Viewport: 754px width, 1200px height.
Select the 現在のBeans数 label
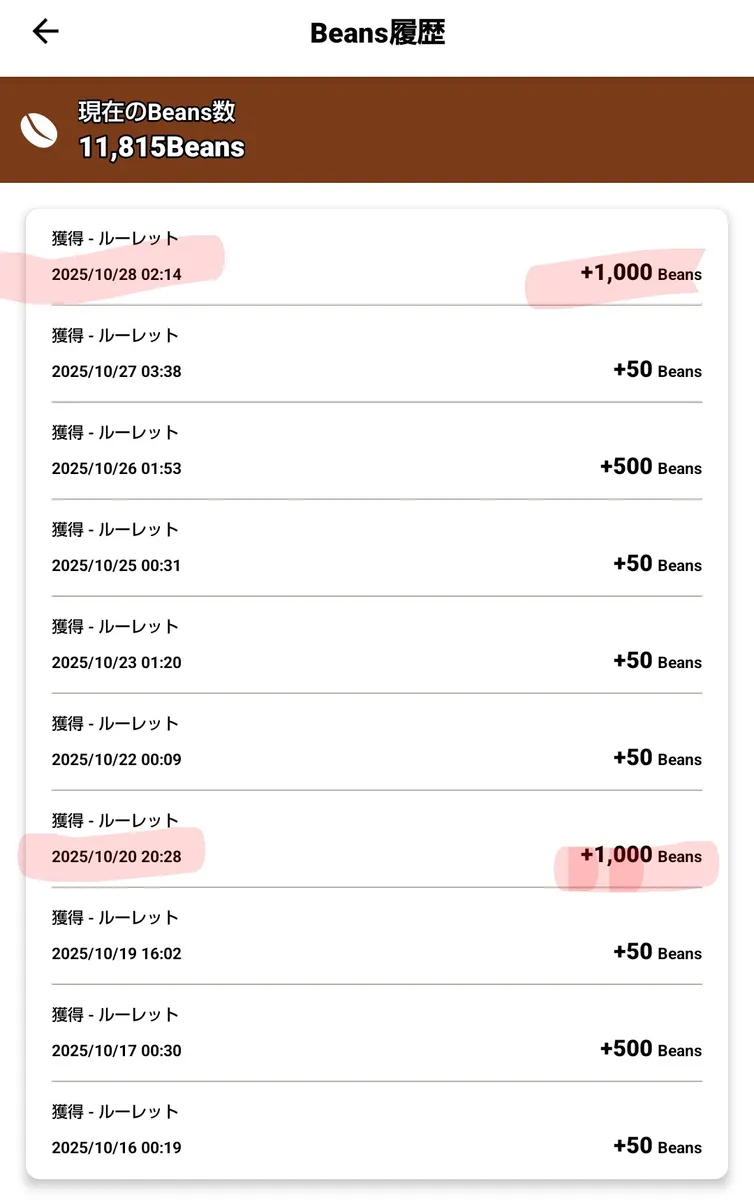click(x=157, y=112)
